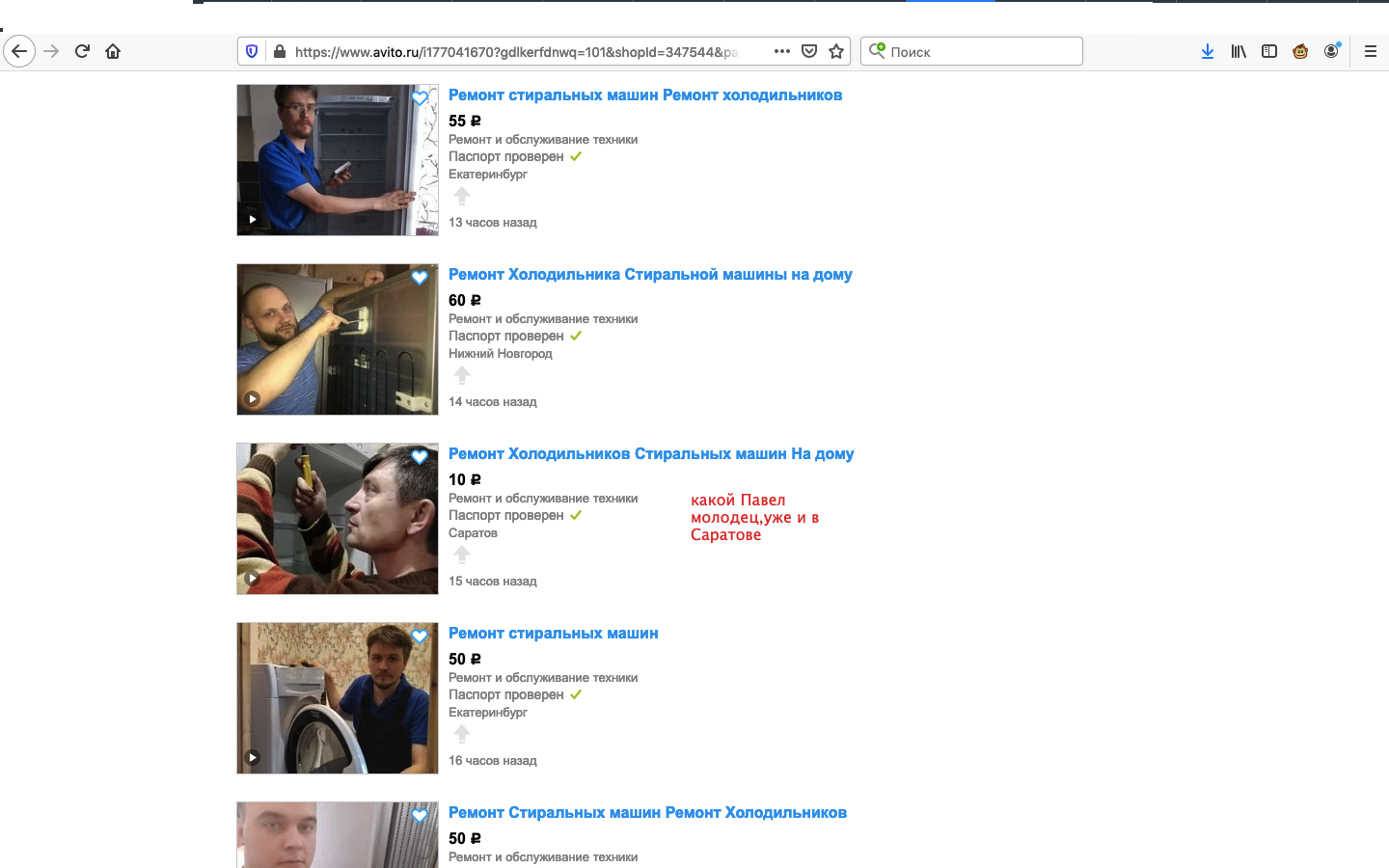Open Ремонт Холодильников Стиральных машин На дому
Viewport: 1389px width, 868px height.
[651, 453]
